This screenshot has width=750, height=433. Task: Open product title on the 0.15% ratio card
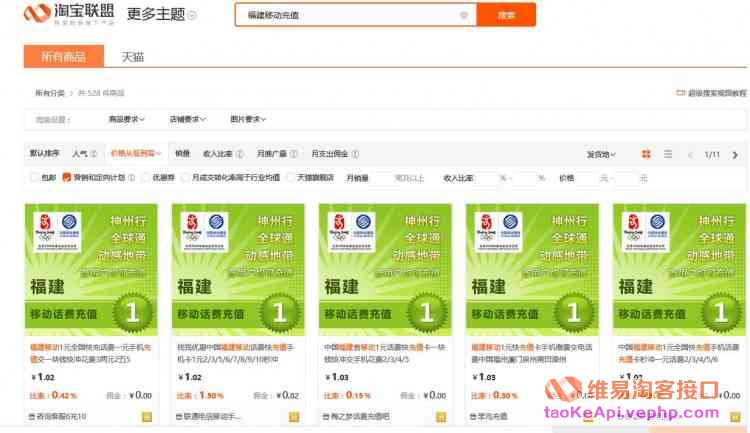[385, 353]
